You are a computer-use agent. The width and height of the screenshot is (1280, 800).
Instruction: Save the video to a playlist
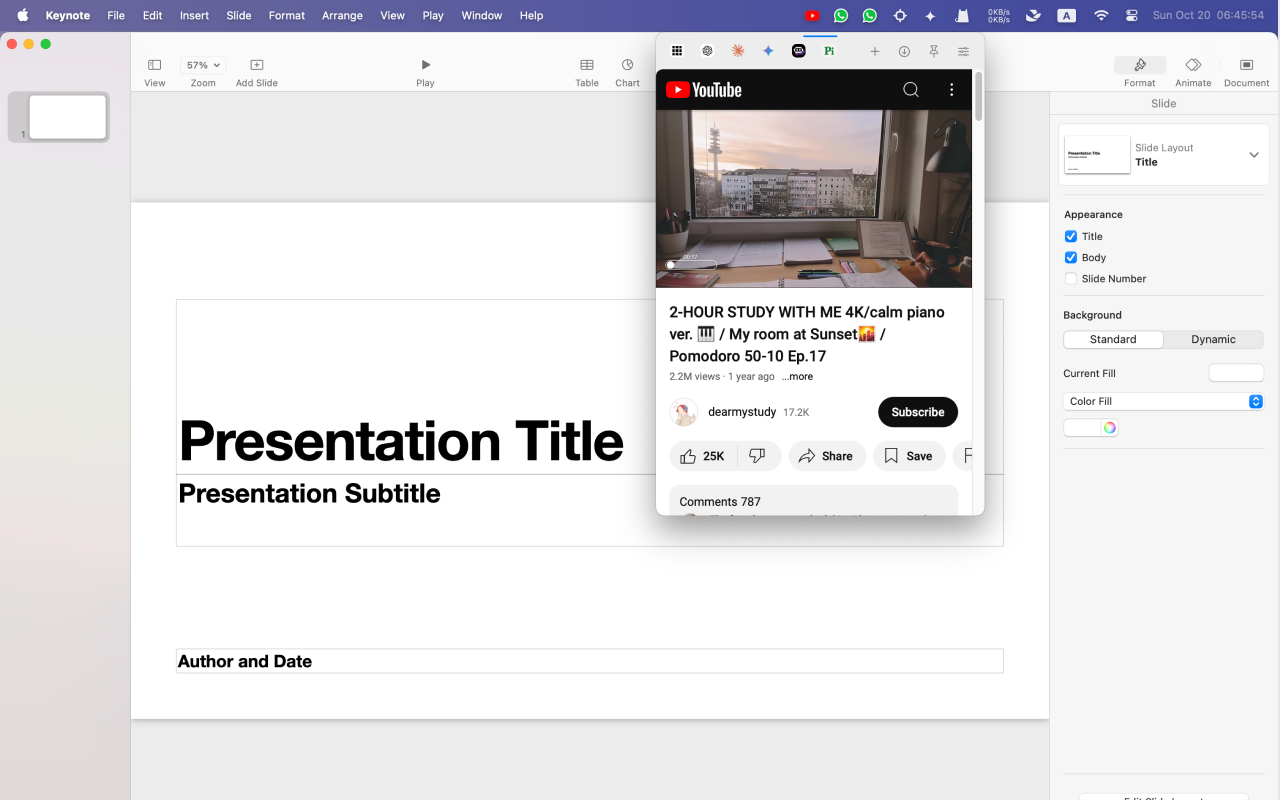tap(909, 456)
